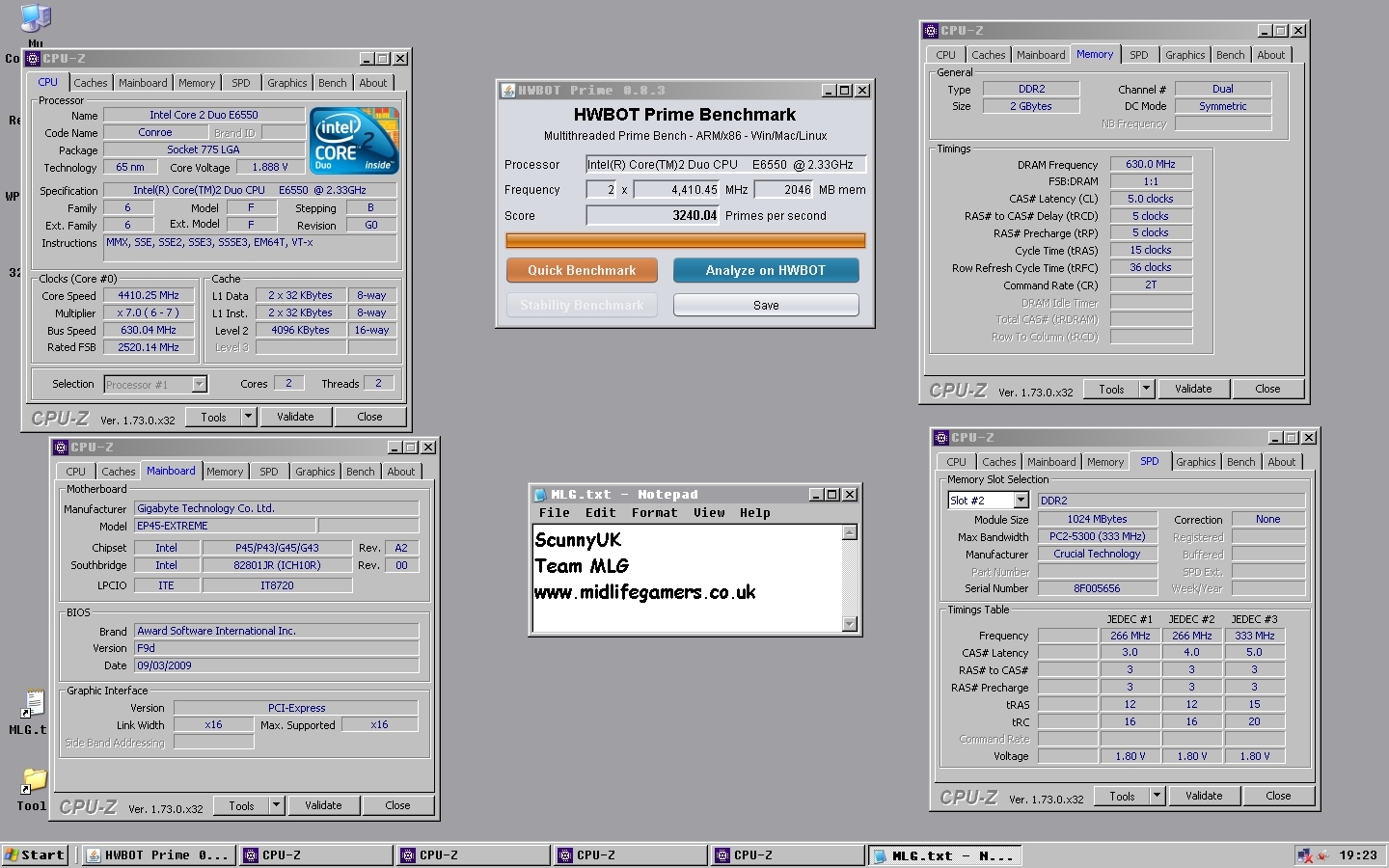Click CPU-Z CPU window title icon

[x=33, y=59]
